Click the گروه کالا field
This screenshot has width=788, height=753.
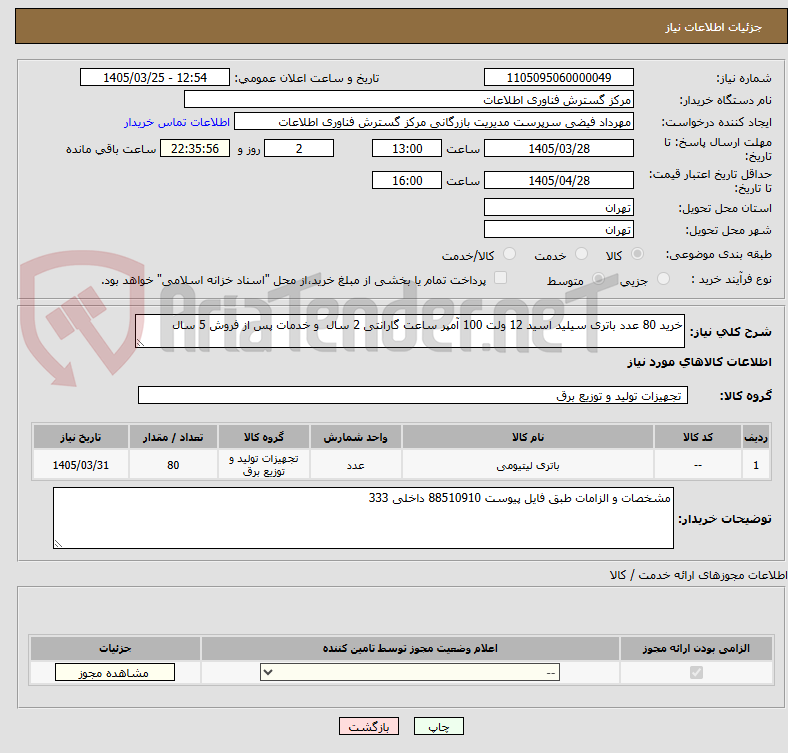413,395
